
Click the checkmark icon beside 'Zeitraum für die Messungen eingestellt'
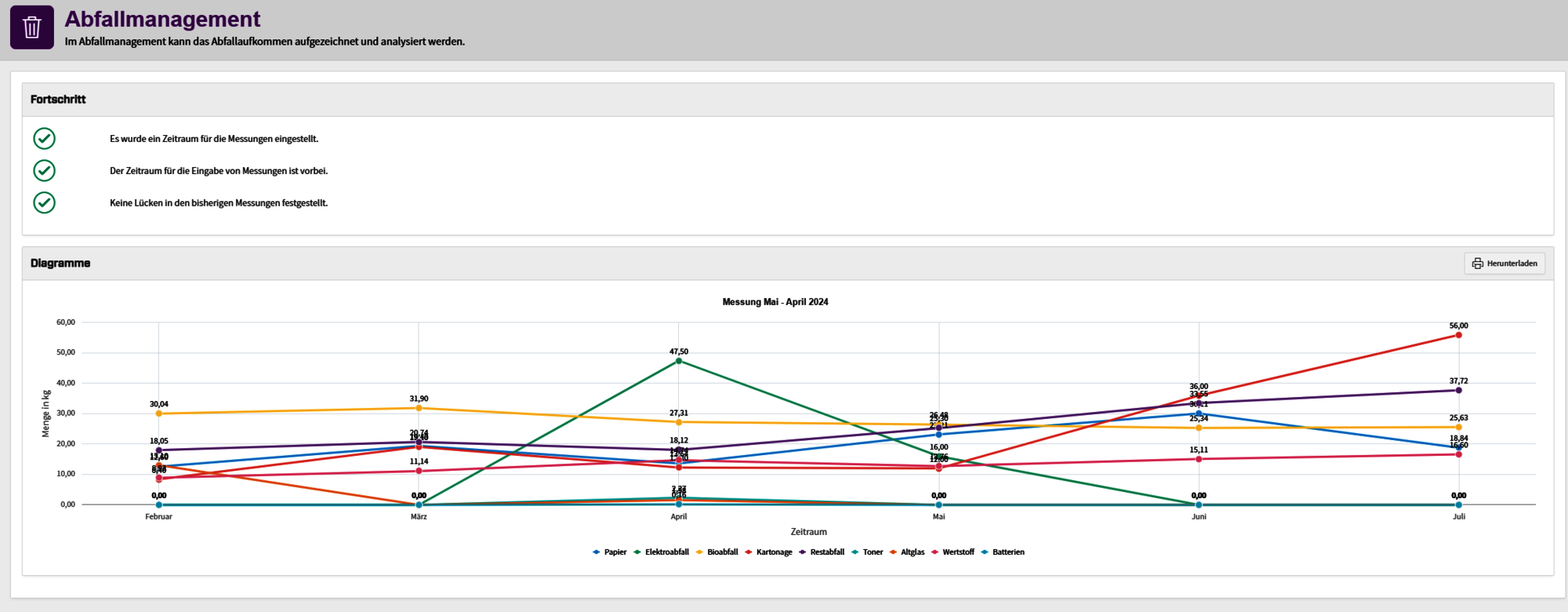[x=45, y=139]
